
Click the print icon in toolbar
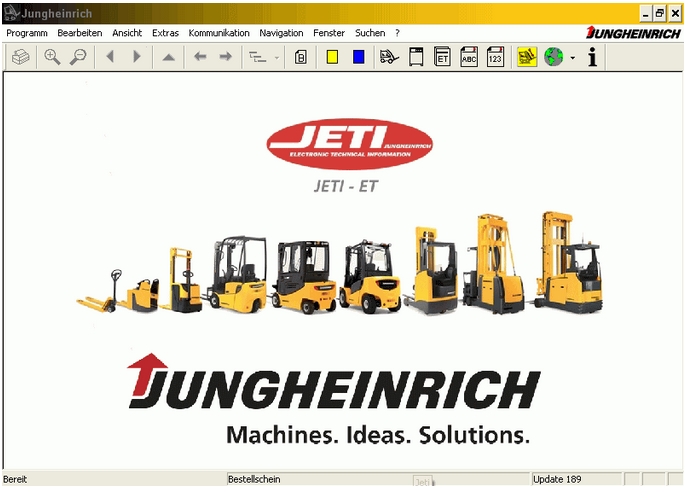20,57
